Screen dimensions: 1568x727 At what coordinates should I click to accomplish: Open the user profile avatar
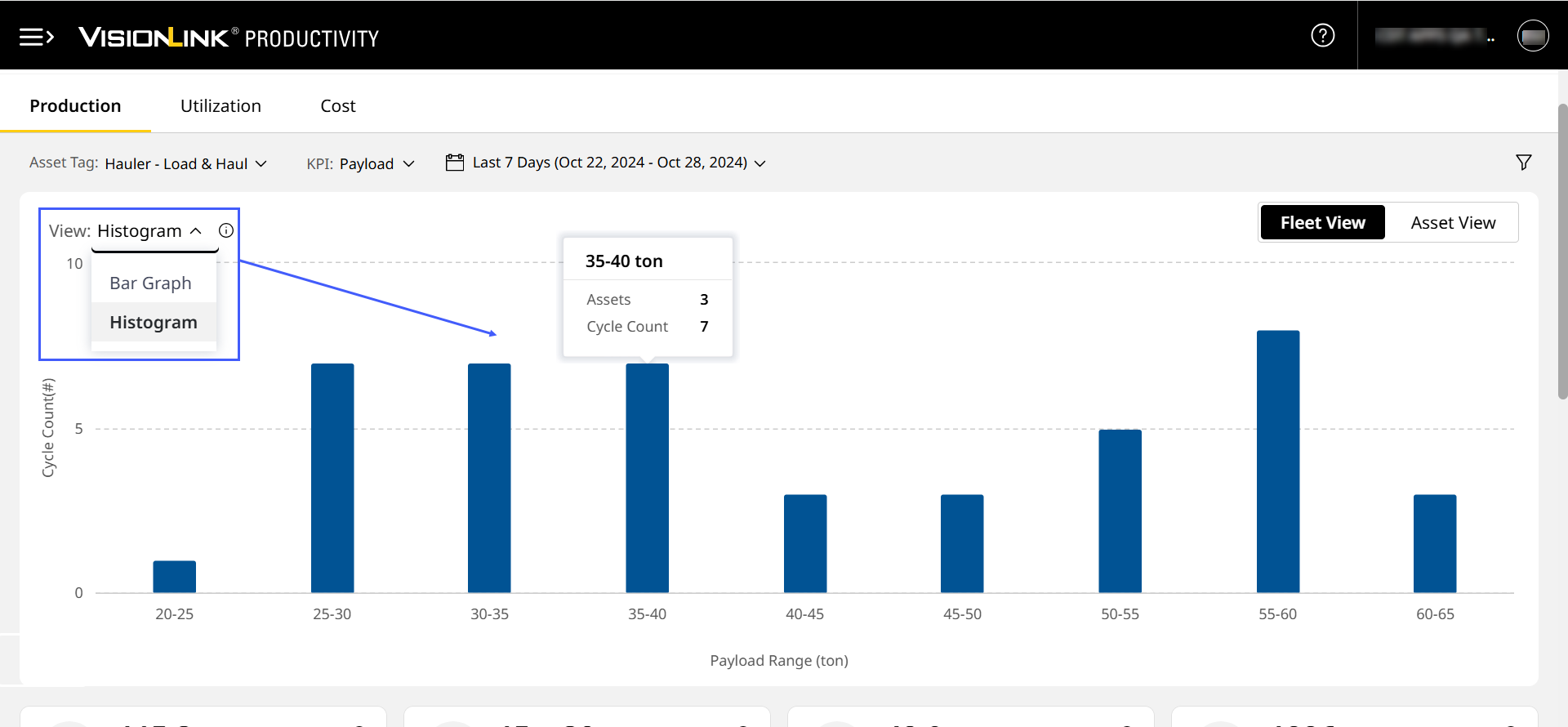pyautogui.click(x=1532, y=36)
